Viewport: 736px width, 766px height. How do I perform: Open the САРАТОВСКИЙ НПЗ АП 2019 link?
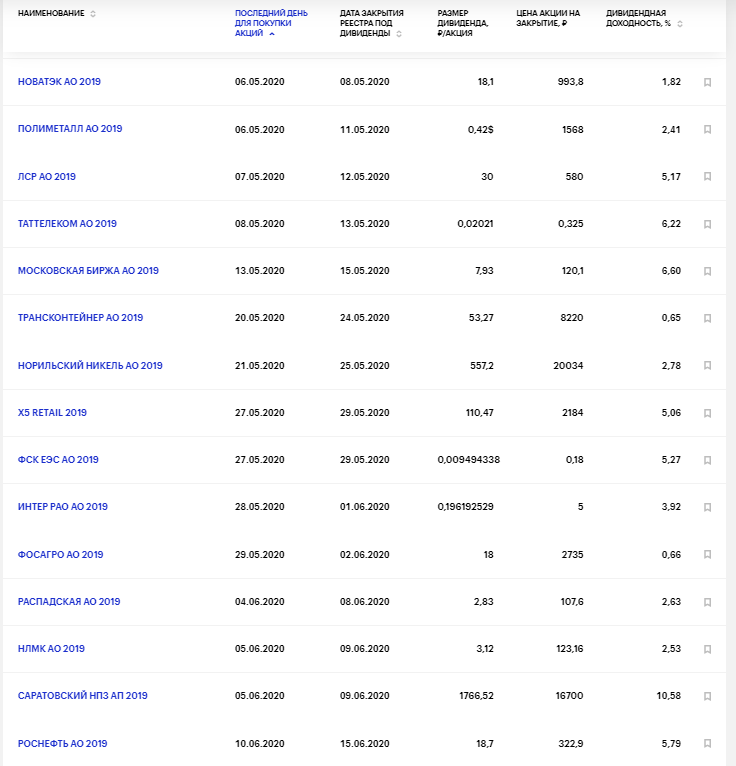(83, 695)
